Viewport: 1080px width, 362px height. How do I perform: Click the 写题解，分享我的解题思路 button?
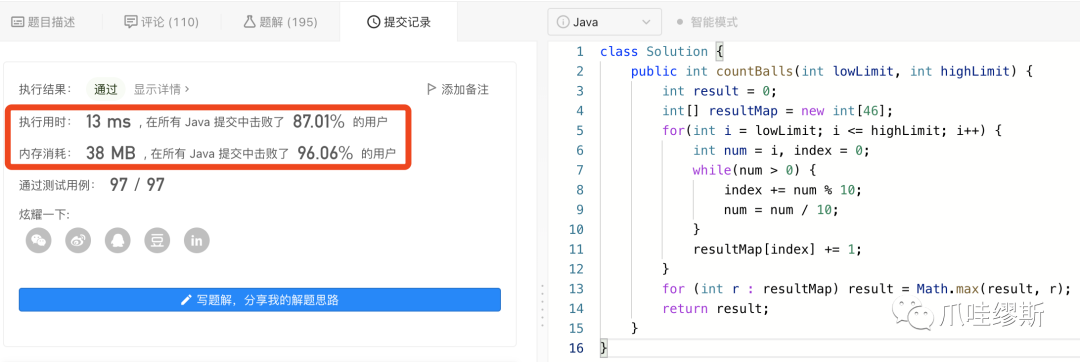[260, 300]
